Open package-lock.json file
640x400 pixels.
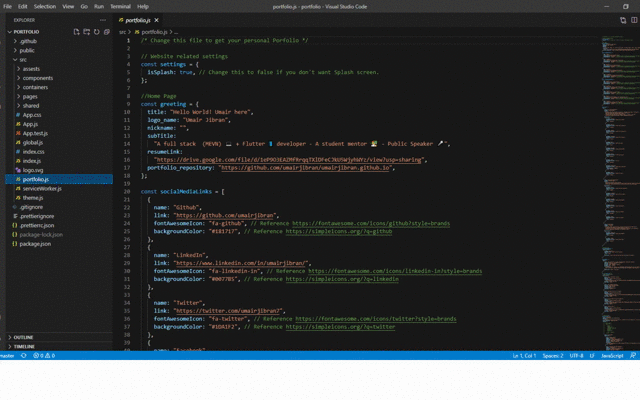[x=41, y=235]
